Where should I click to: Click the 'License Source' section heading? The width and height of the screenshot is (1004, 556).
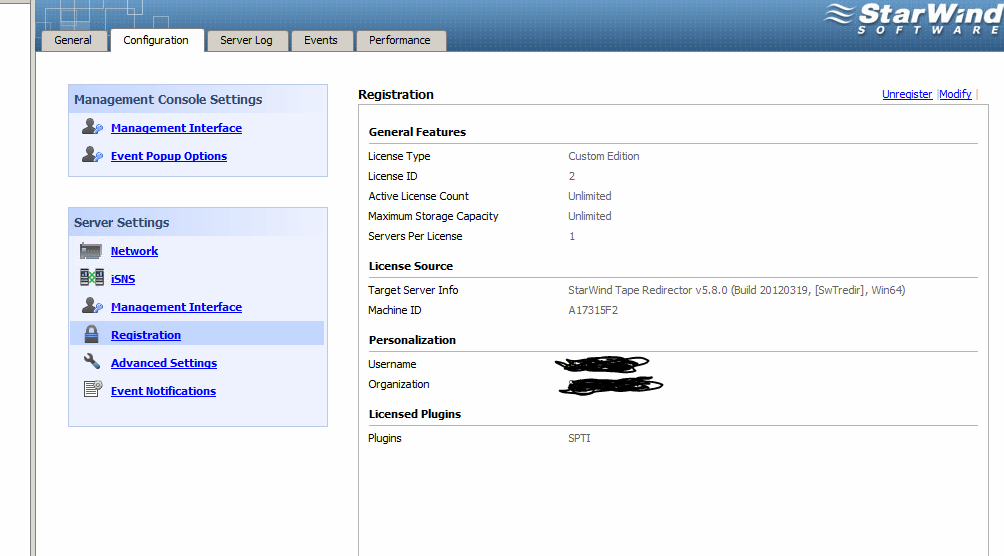[x=410, y=266]
